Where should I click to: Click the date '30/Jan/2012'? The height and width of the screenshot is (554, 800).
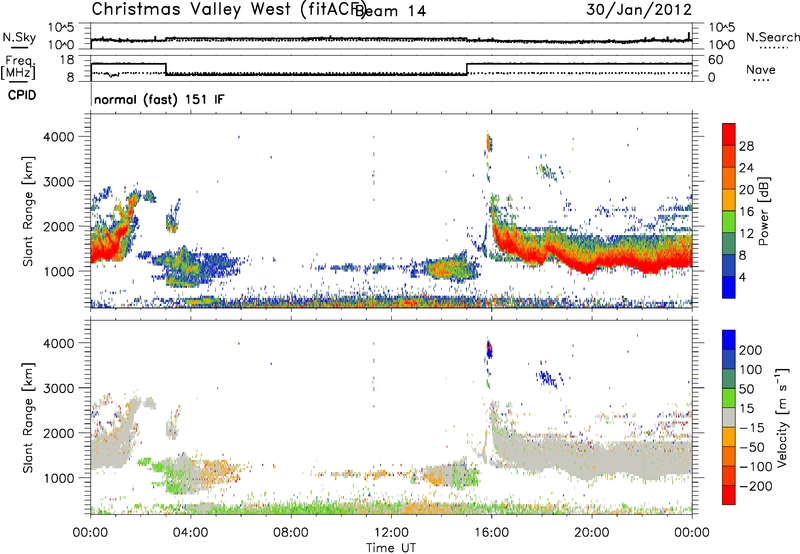(639, 10)
